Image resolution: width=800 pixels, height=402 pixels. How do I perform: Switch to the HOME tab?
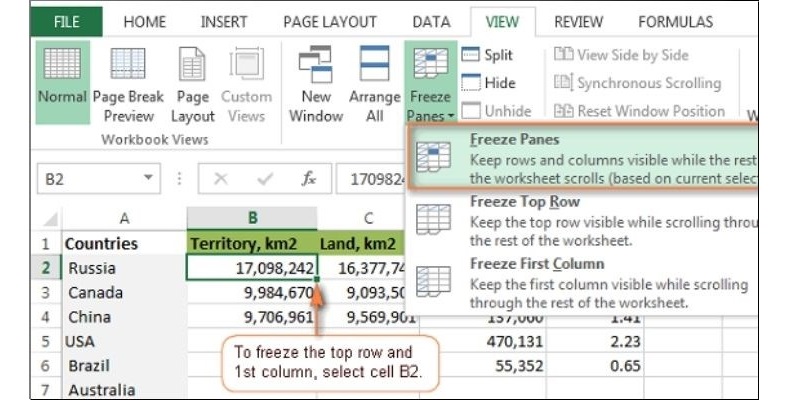[144, 22]
